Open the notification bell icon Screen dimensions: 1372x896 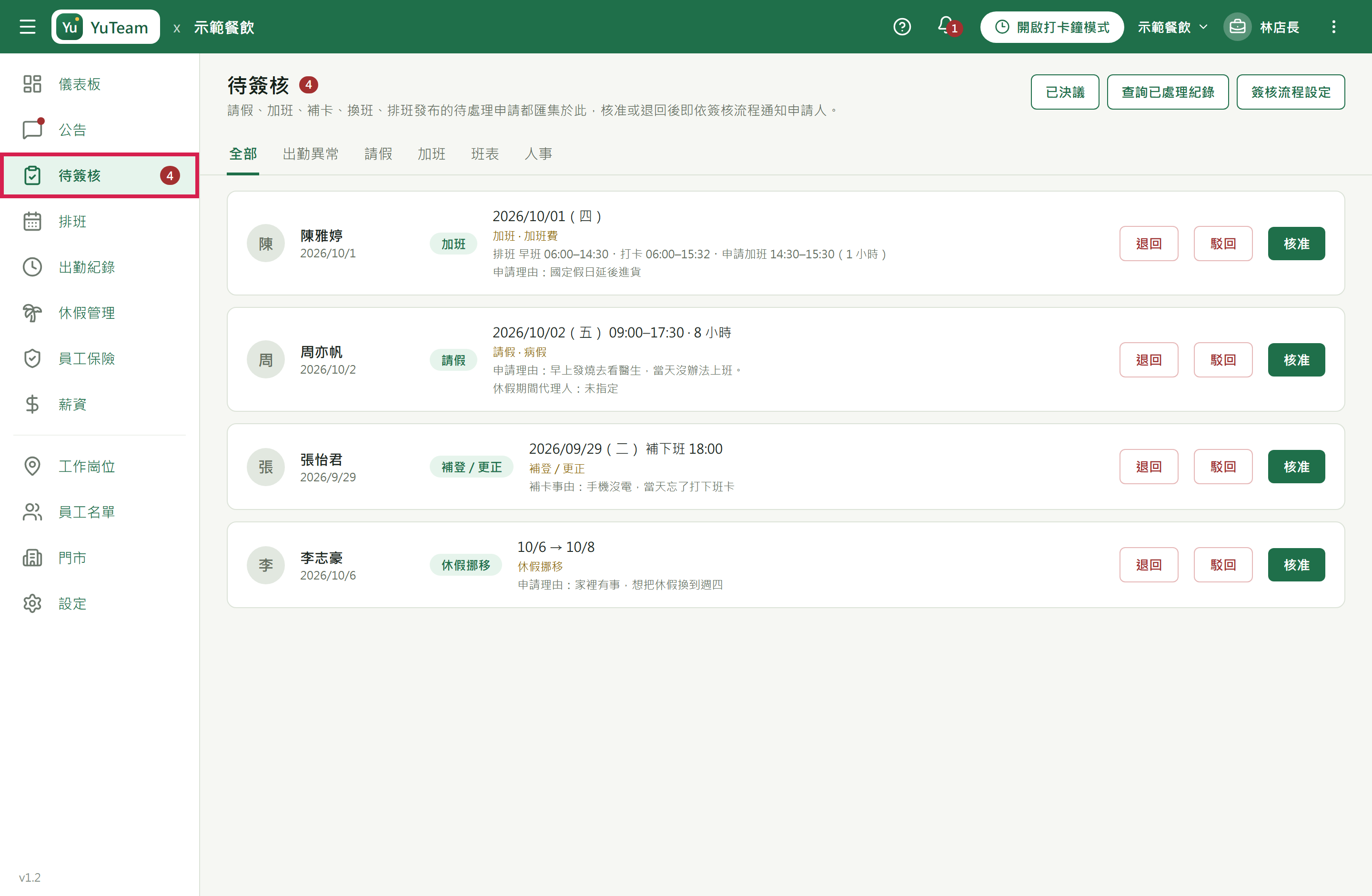(x=947, y=25)
